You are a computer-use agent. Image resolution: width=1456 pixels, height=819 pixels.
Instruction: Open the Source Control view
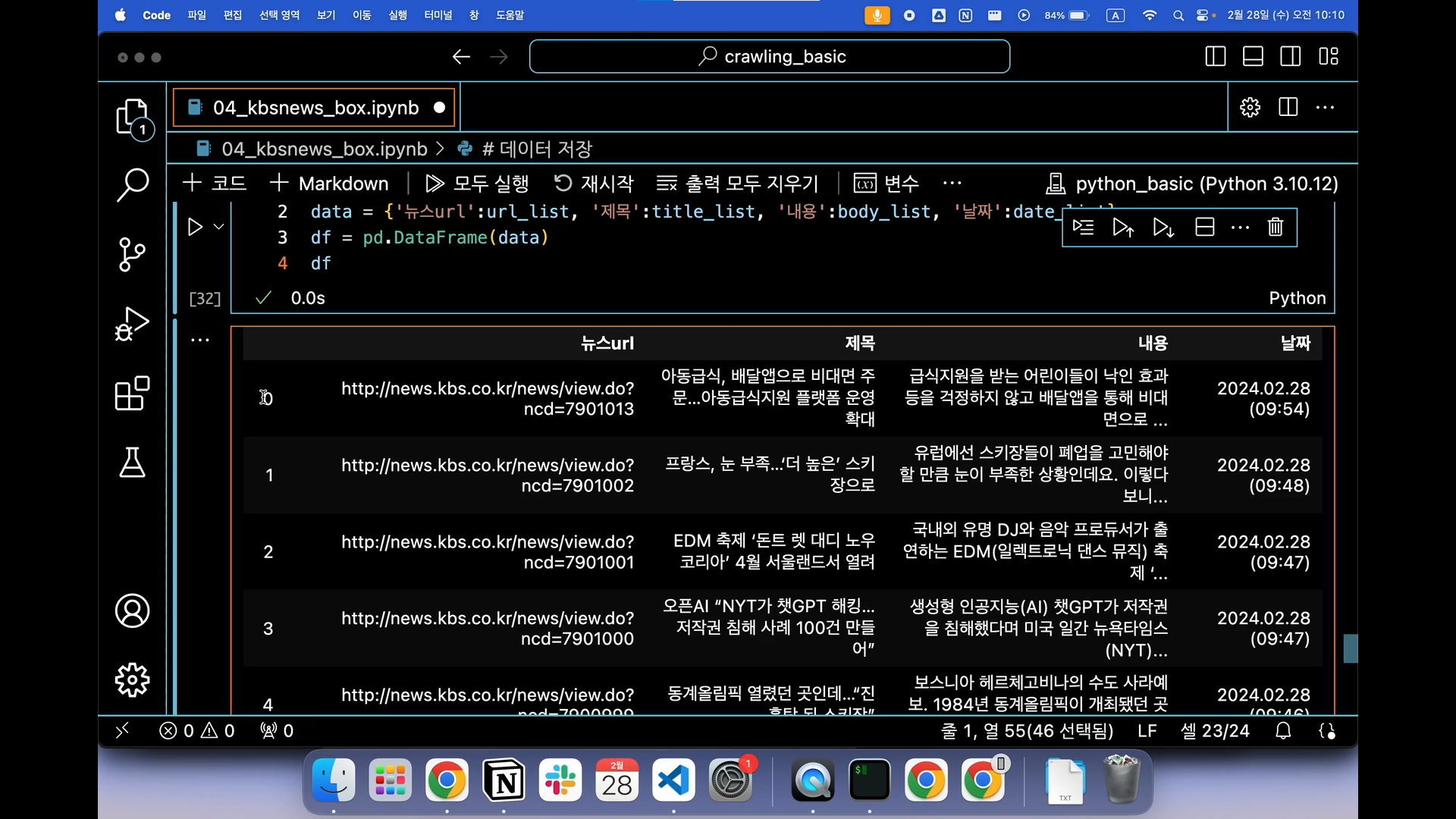(133, 254)
